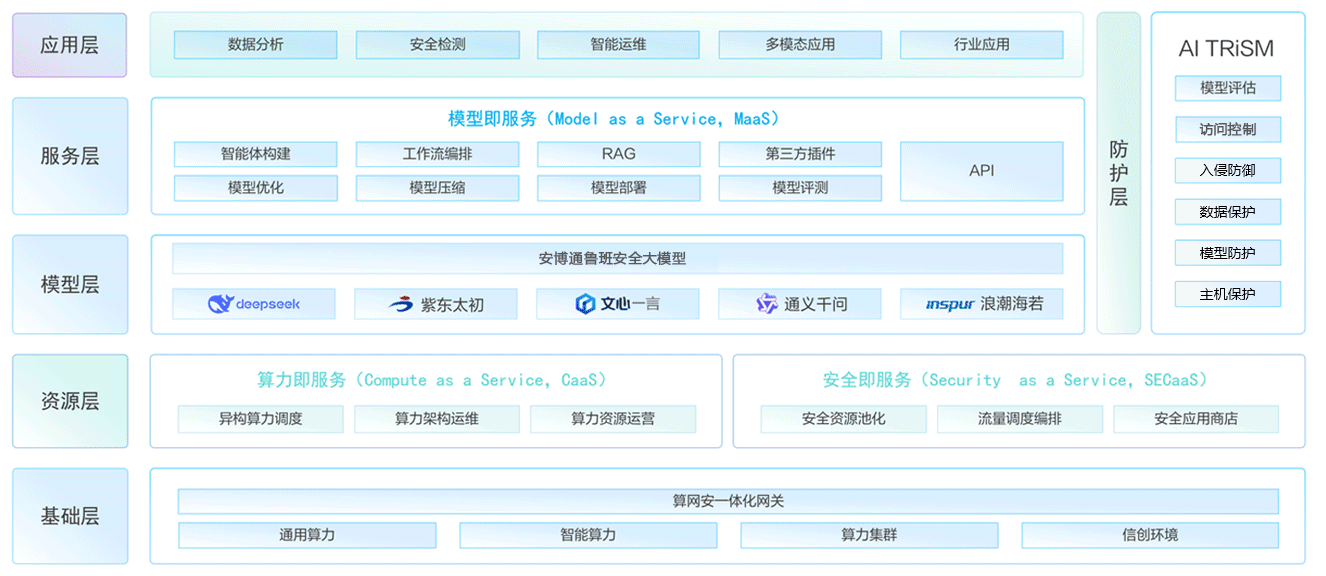Select the Inspur 浪潮海若 logo
Screen dimensions: 1326x576
click(949, 304)
